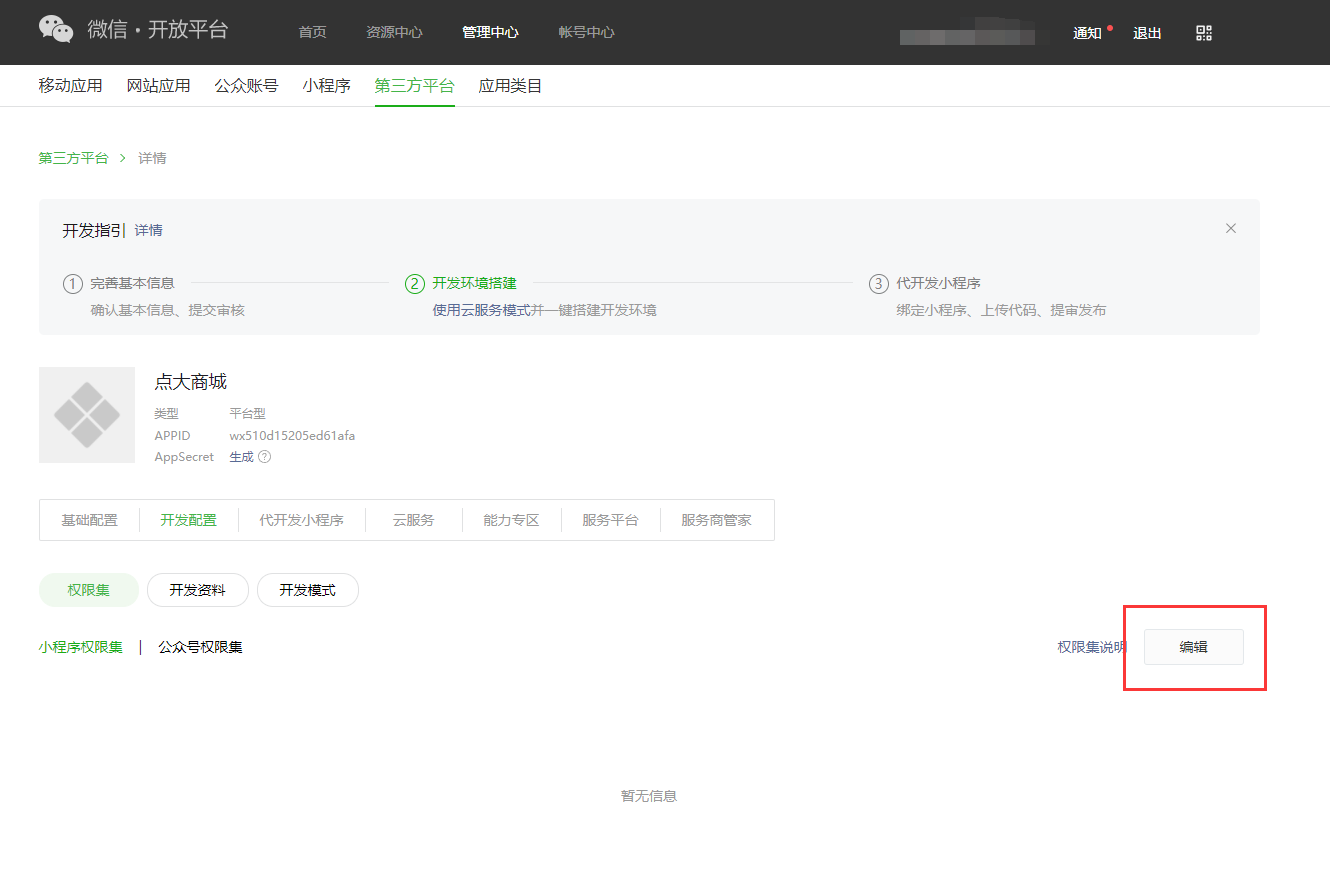Screen dimensions: 1330x878
Task: Click 使用云服务模式并一键搭建开发环境 description
Action: coord(545,310)
